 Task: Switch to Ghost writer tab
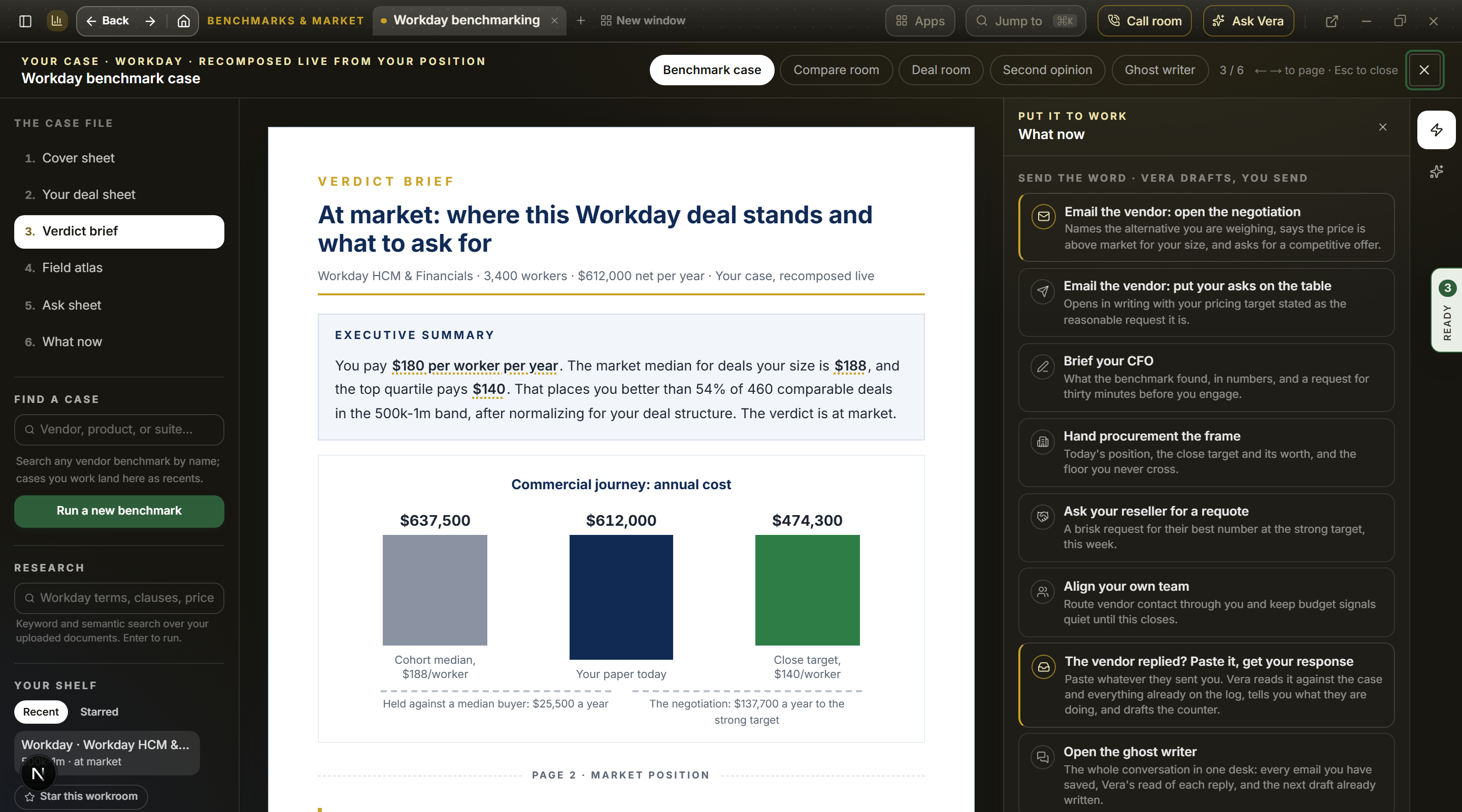[1159, 70]
